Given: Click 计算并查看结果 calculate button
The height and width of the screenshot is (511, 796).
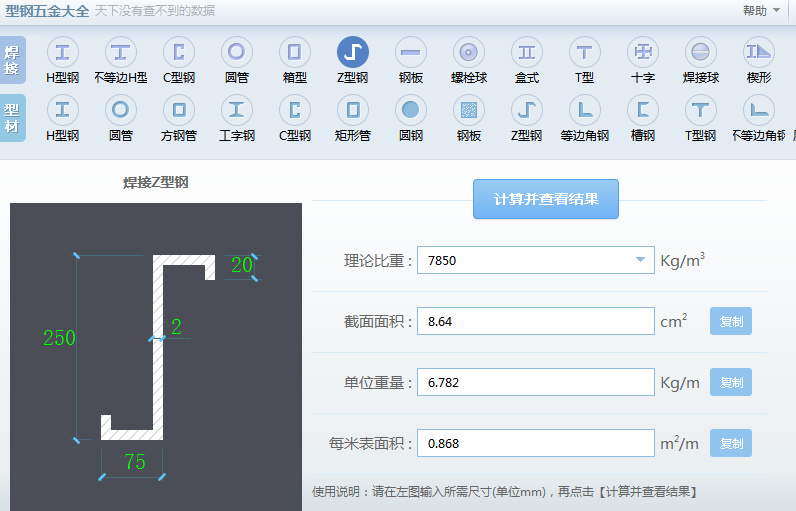Looking at the screenshot, I should click(546, 199).
